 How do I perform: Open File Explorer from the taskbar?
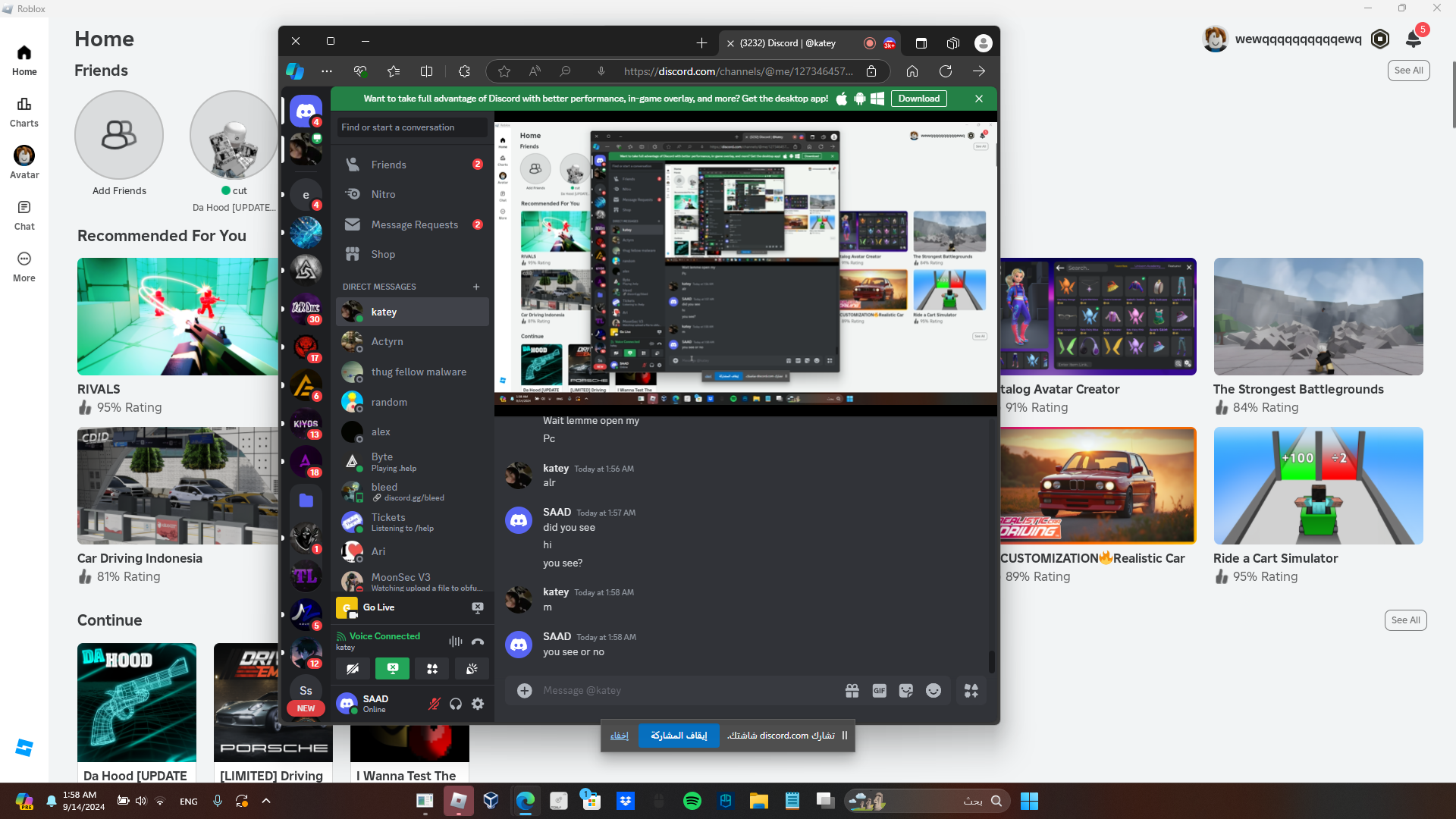coord(759,801)
